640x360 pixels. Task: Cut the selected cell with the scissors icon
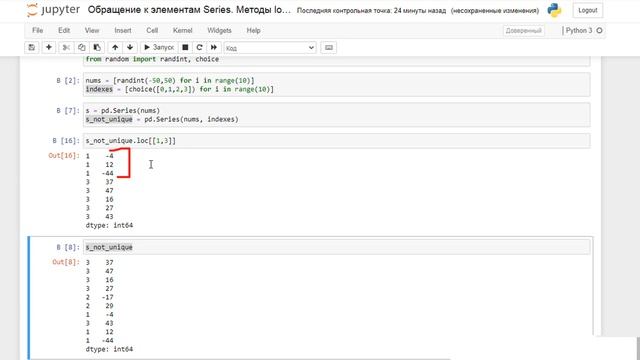coord(66,48)
